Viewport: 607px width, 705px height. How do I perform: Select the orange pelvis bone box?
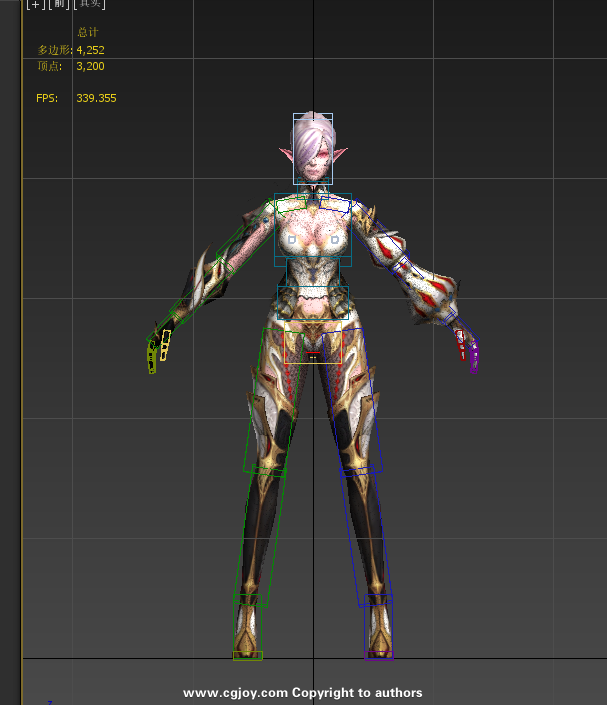(x=313, y=340)
